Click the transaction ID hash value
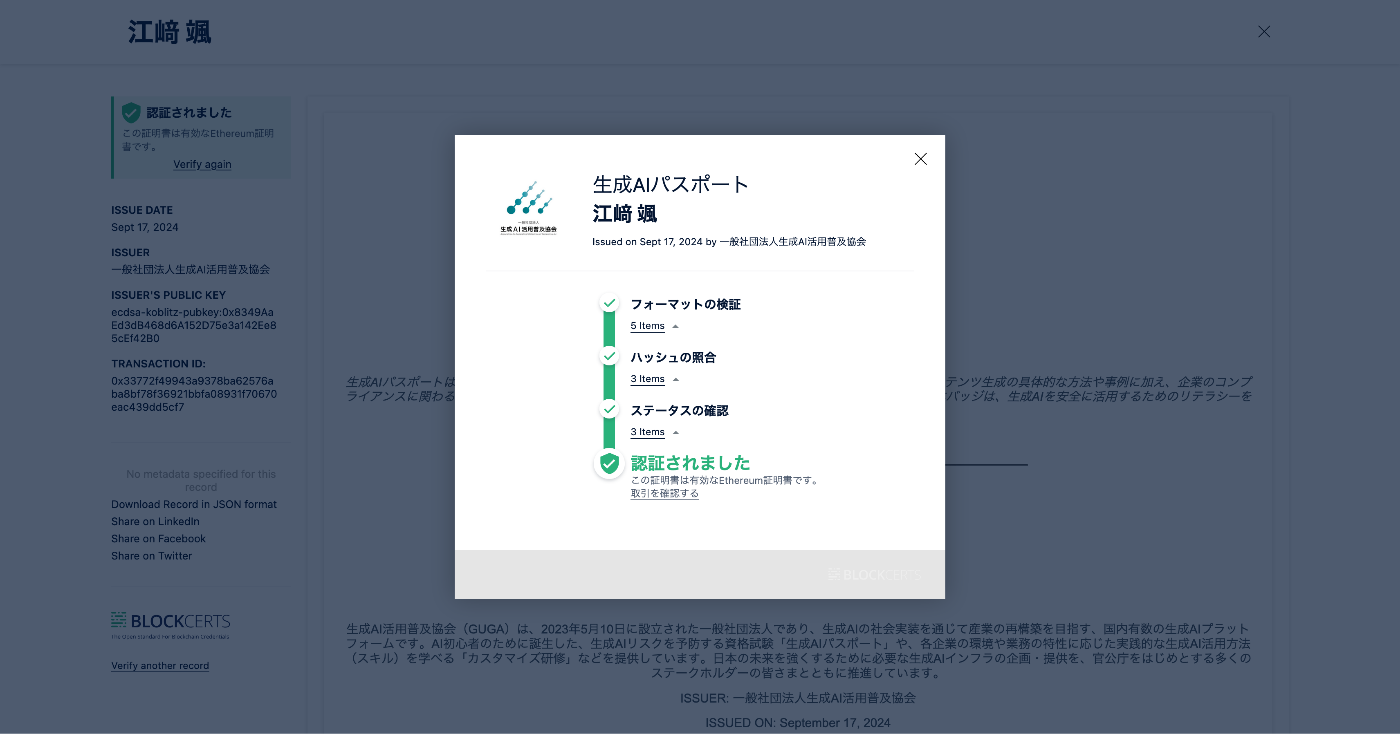 pyautogui.click(x=194, y=394)
